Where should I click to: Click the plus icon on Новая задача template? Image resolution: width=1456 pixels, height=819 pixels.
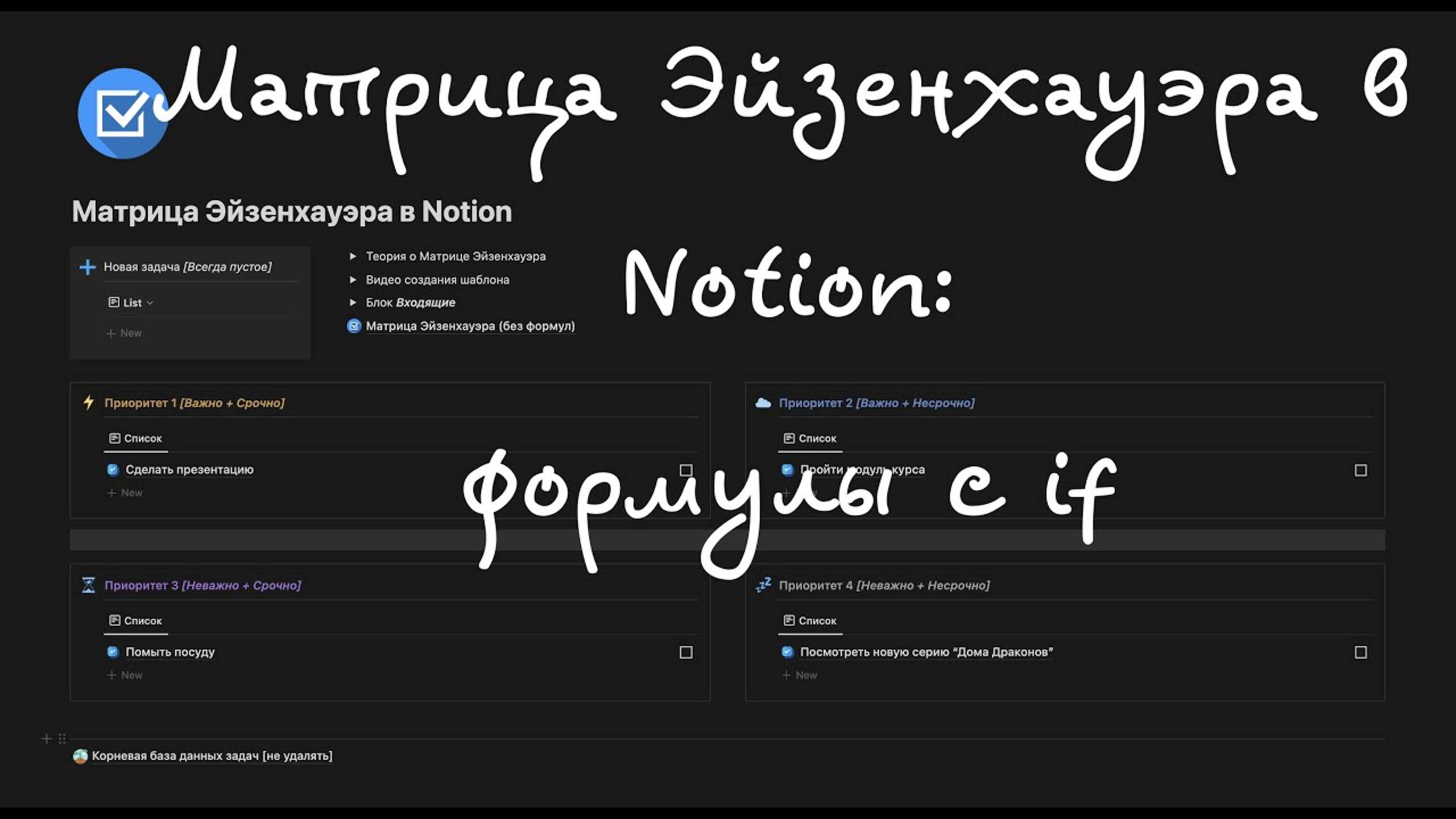pyautogui.click(x=88, y=266)
